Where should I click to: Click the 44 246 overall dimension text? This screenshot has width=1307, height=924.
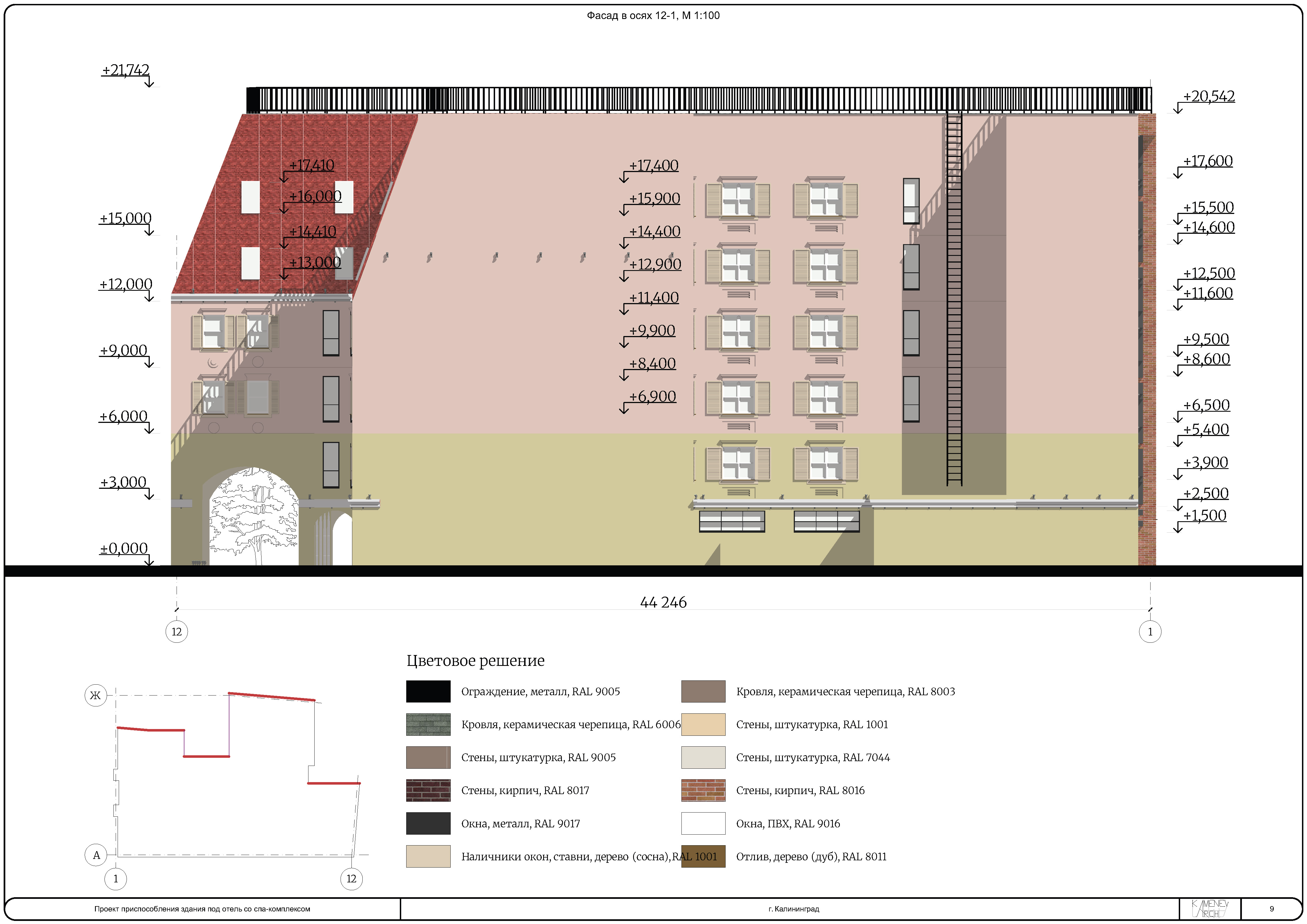pos(663,602)
